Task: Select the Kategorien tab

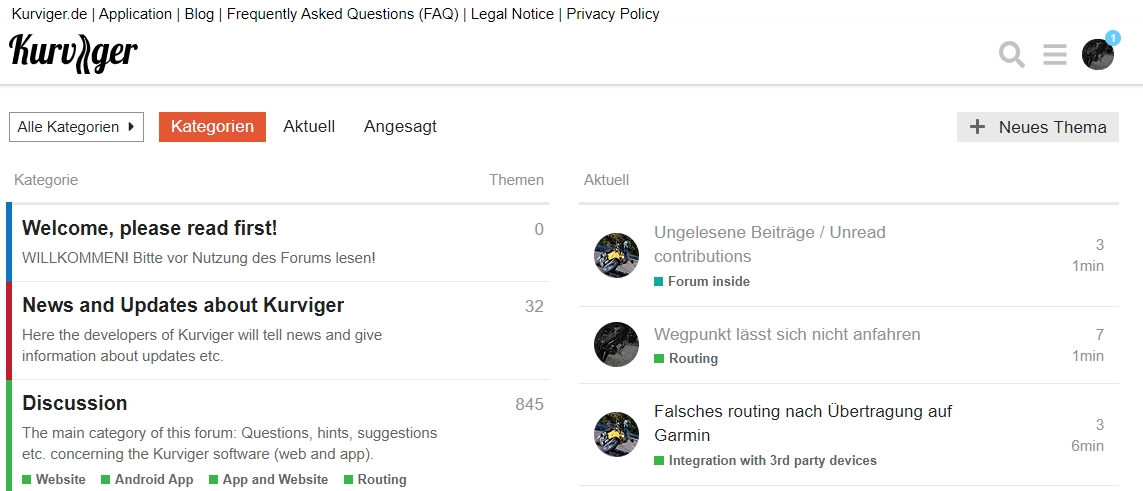Action: [x=212, y=127]
